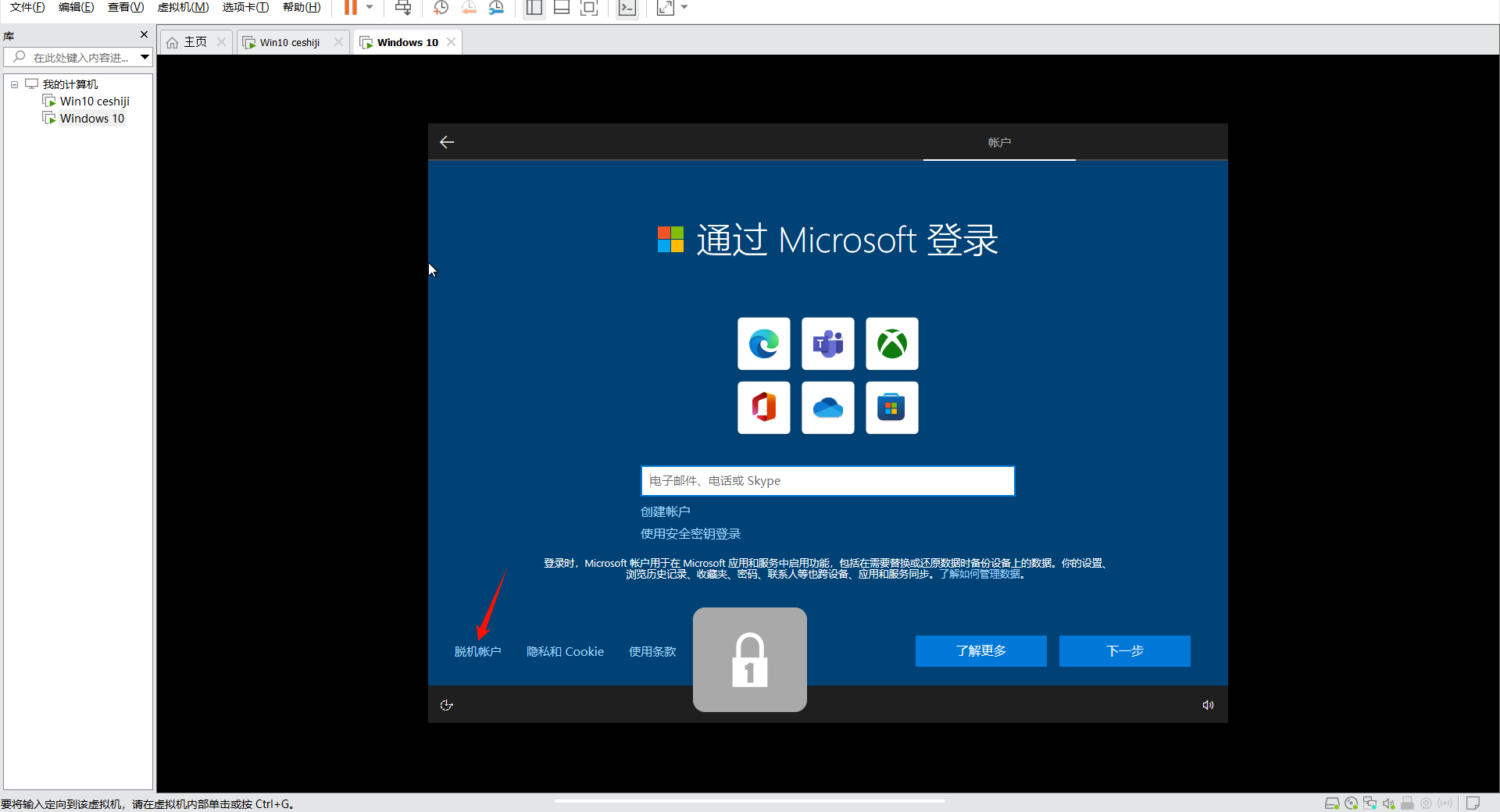The height and width of the screenshot is (812, 1500).
Task: Take a snapshot of the VM
Action: point(441,8)
